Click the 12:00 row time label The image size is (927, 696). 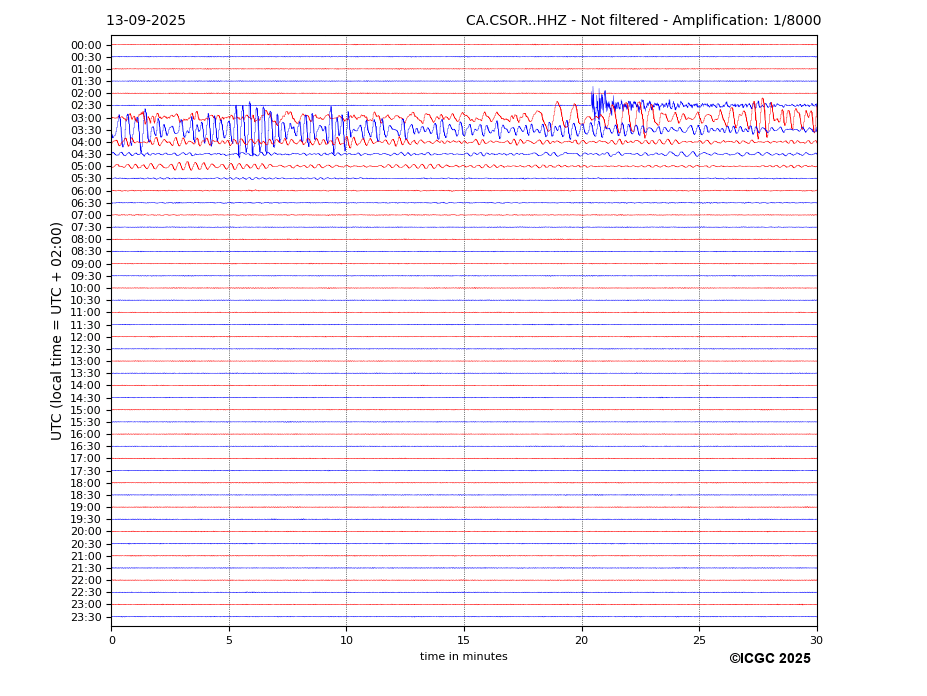pos(86,338)
